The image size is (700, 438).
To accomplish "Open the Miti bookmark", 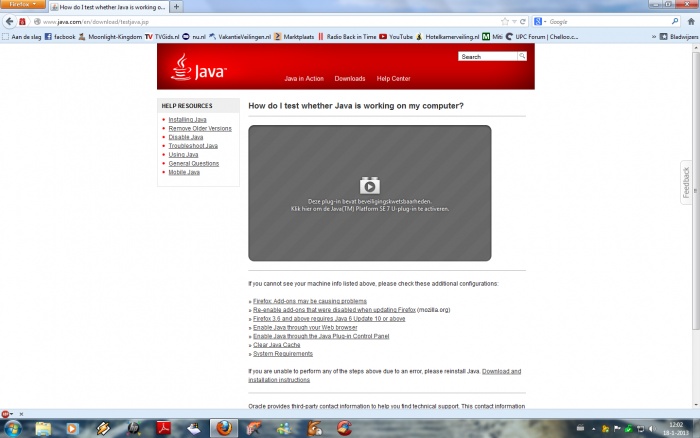I will coord(492,37).
